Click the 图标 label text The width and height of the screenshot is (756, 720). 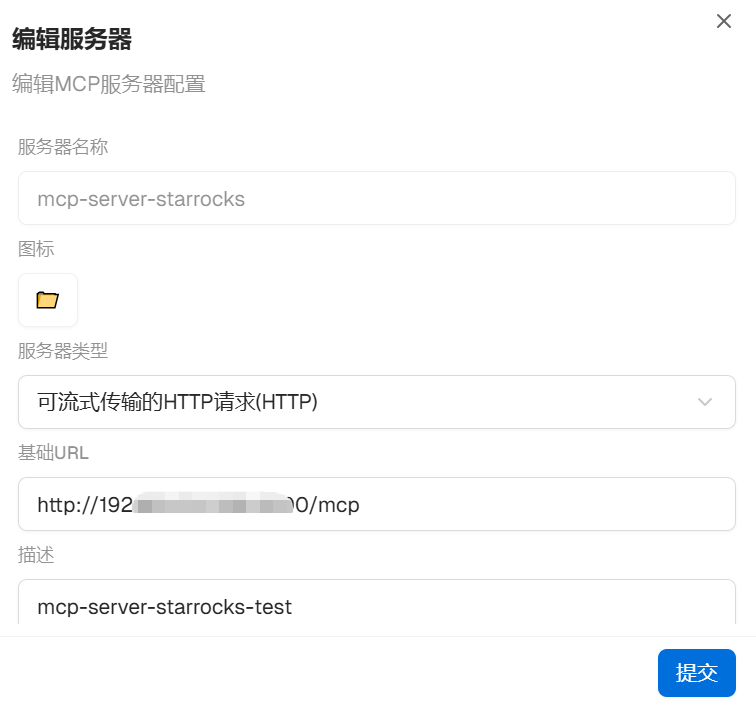tap(36, 249)
